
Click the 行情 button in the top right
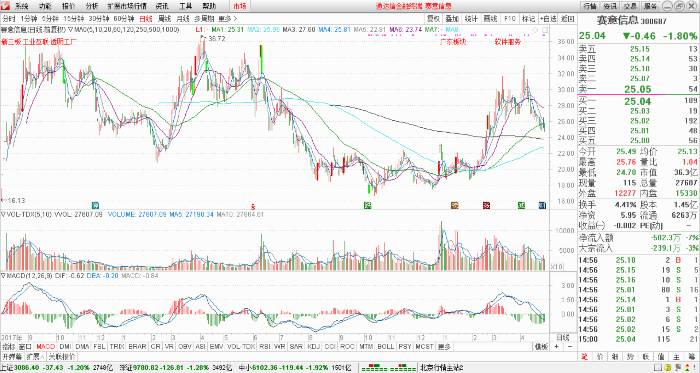pyautogui.click(x=590, y=6)
